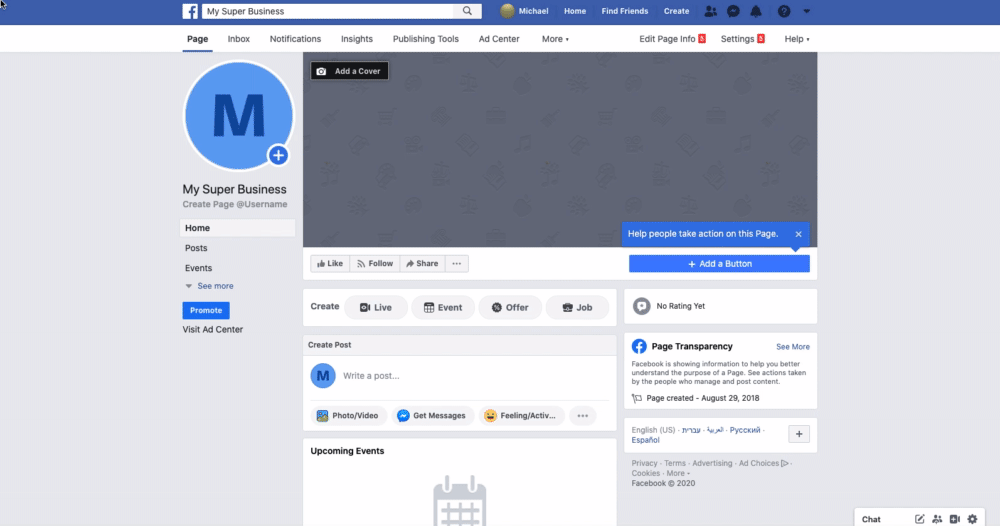Expand the Help dropdown
The image size is (1000, 526).
tap(797, 39)
